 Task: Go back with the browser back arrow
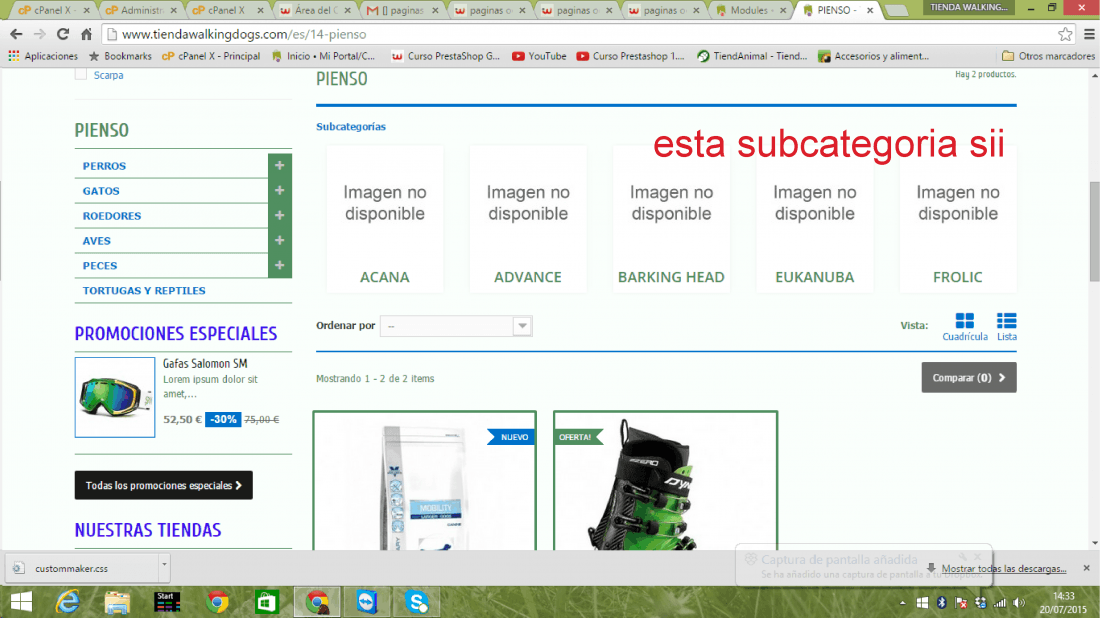click(15, 34)
